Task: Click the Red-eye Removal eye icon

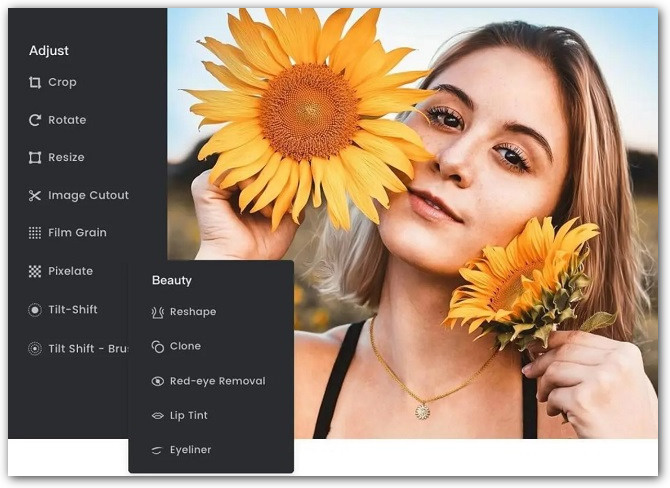Action: coord(158,381)
